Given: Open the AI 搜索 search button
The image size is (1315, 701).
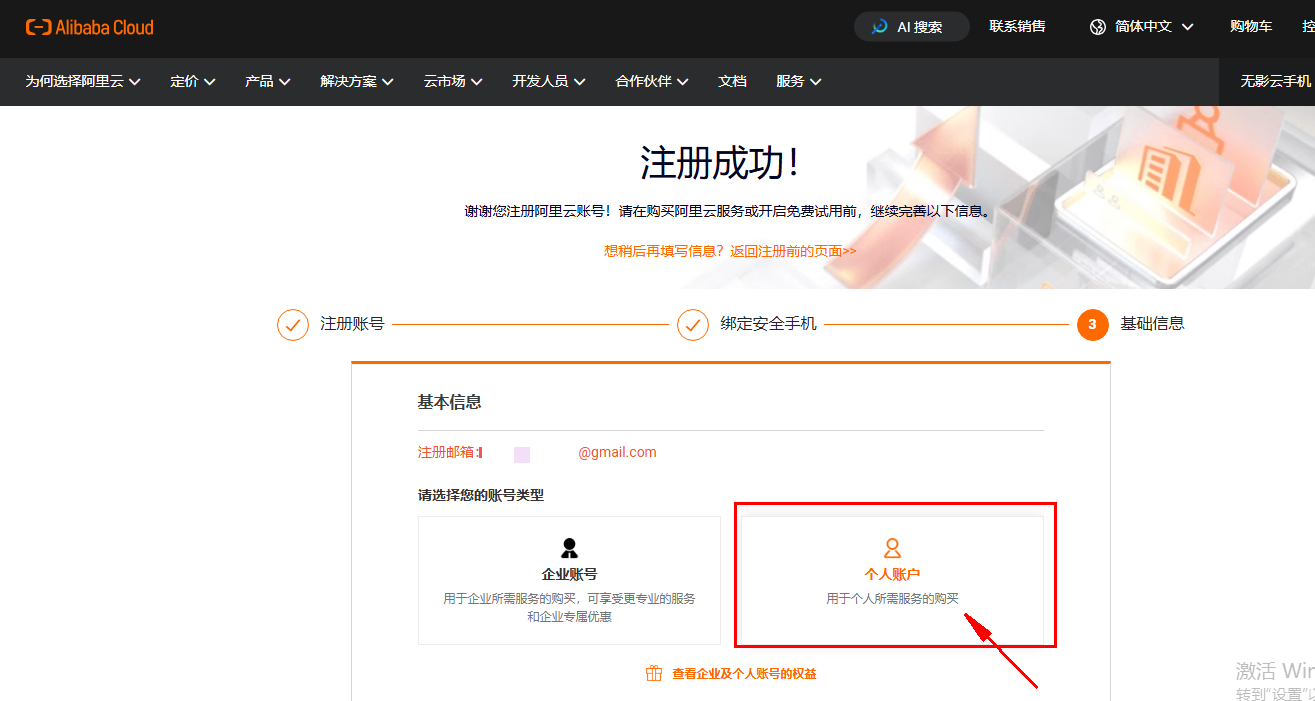Looking at the screenshot, I should pos(912,27).
